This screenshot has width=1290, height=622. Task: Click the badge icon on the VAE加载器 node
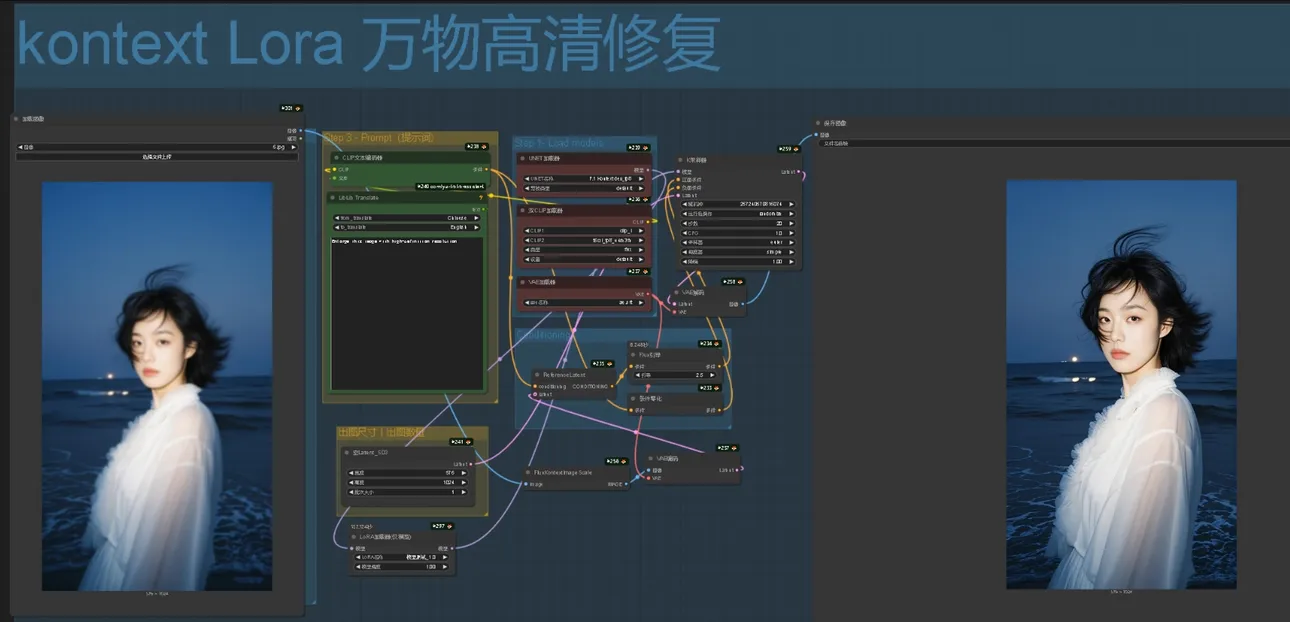pyautogui.click(x=644, y=271)
